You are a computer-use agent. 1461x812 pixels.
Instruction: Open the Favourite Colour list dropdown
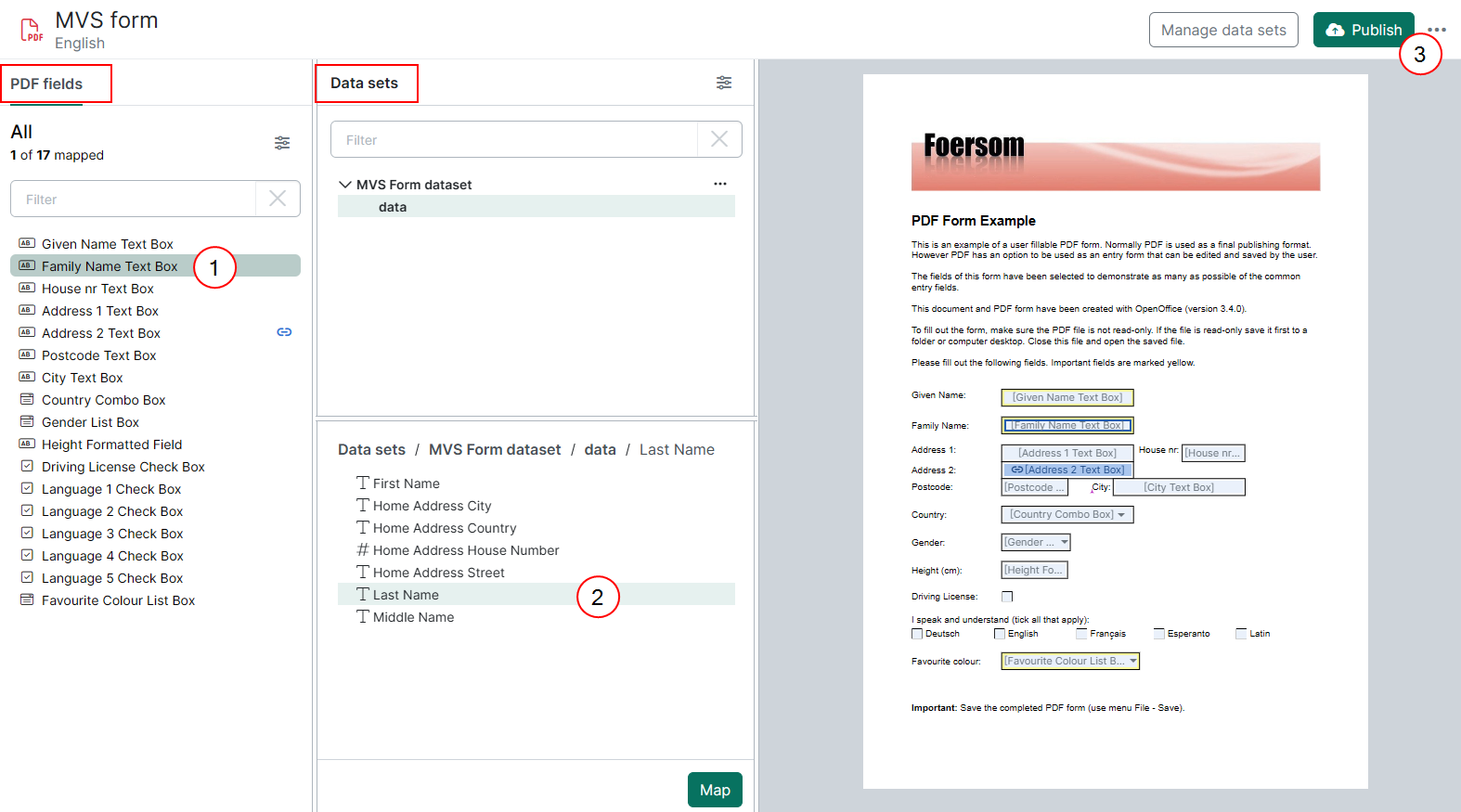pos(1132,662)
